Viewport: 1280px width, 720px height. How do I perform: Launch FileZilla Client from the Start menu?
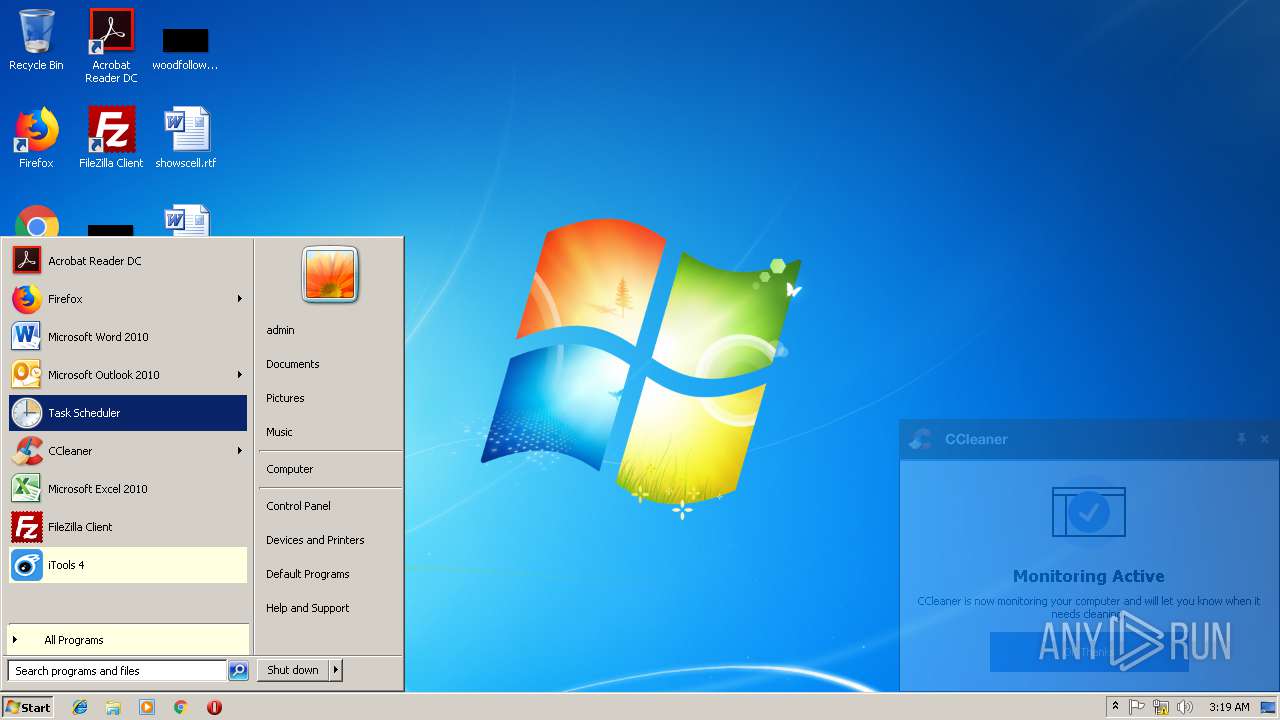128,527
